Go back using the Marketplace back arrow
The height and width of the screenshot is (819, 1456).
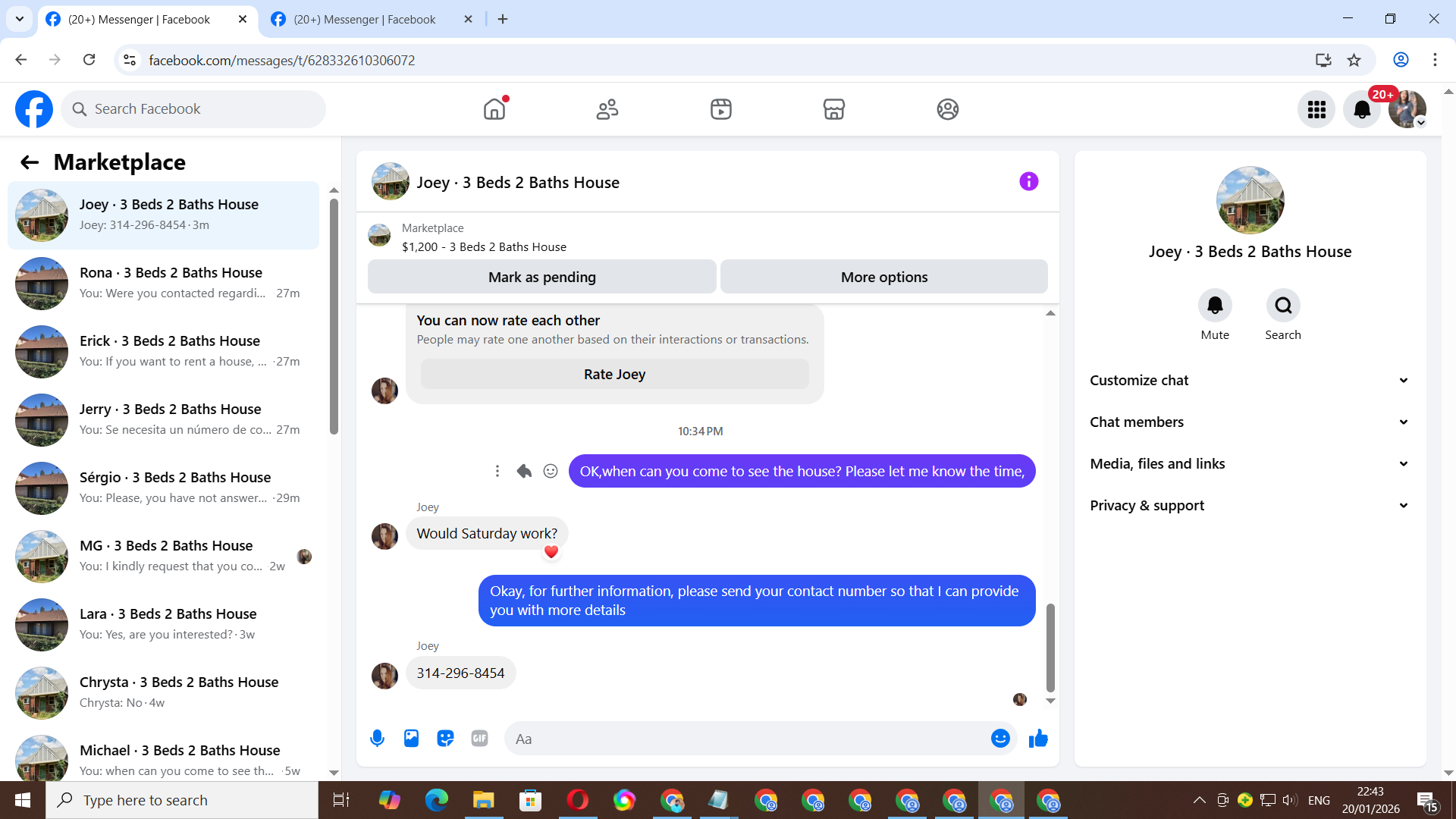click(30, 162)
